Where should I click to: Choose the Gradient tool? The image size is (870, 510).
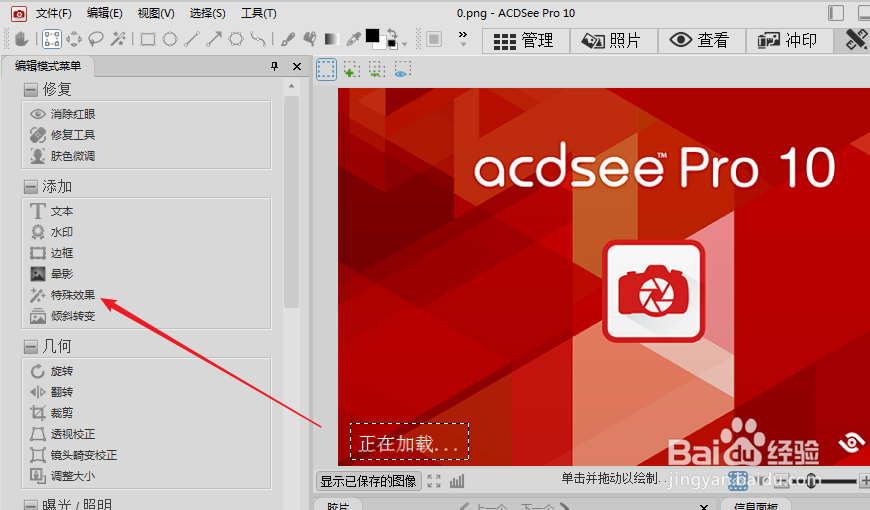pos(332,39)
